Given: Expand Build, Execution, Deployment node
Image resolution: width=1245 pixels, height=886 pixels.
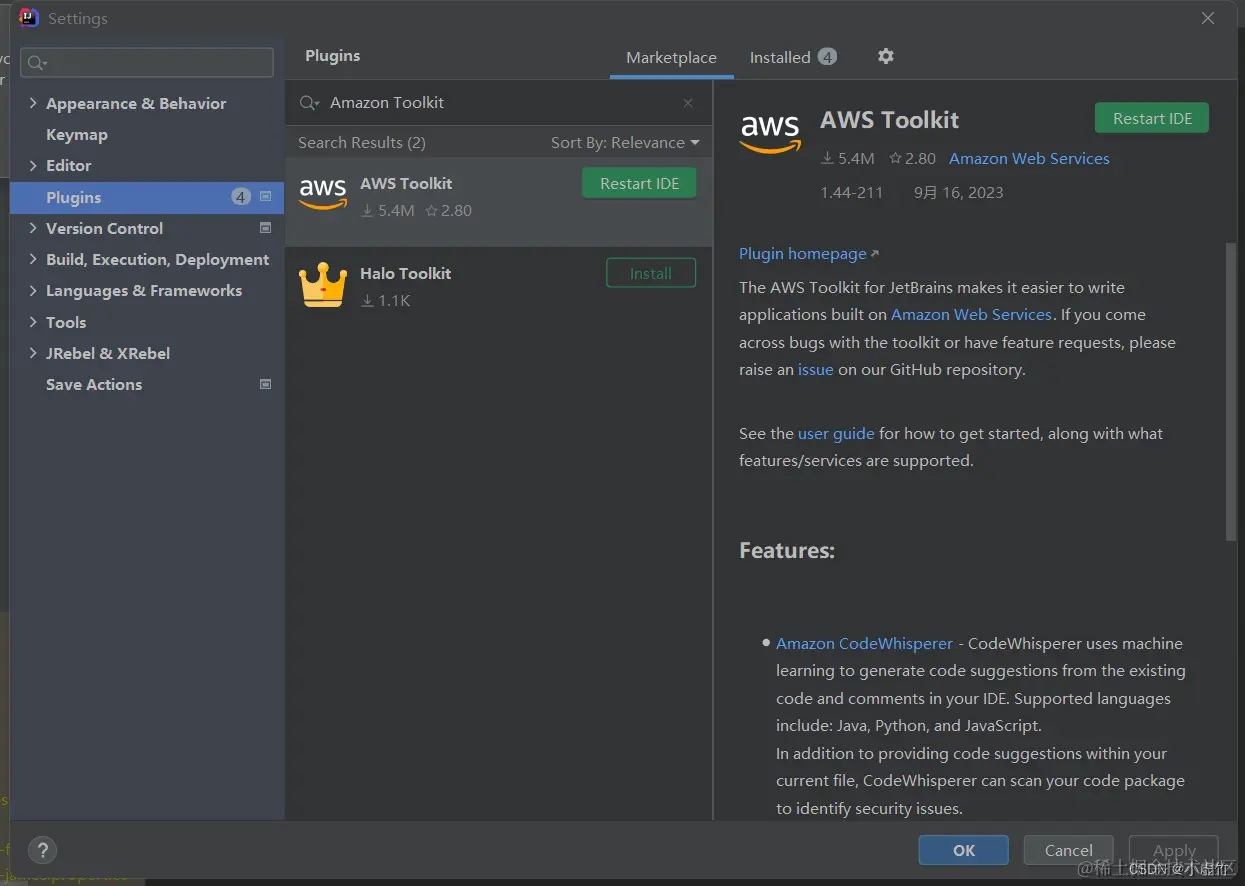Looking at the screenshot, I should click(x=33, y=259).
